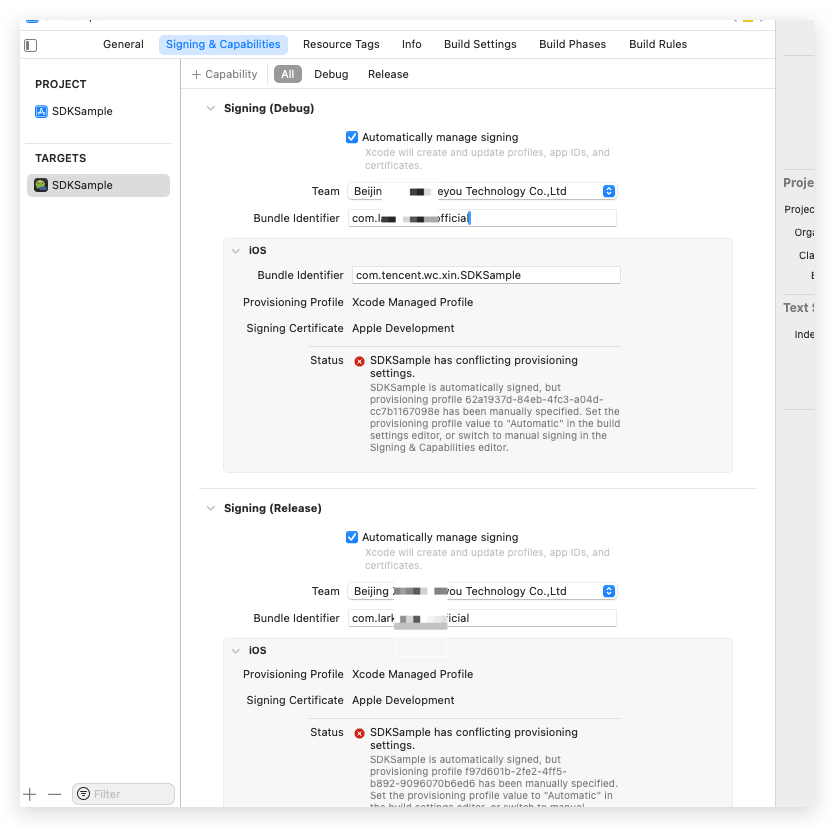The height and width of the screenshot is (827, 834).
Task: Click Release 'Apple Development' certificate value
Action: click(x=403, y=700)
